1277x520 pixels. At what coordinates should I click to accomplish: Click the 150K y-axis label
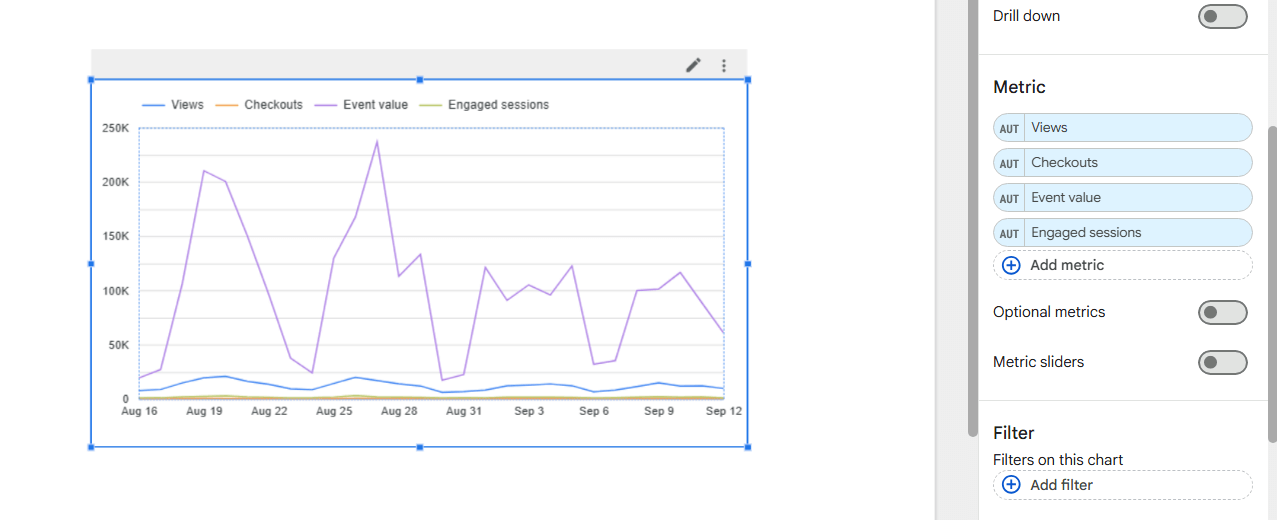point(116,236)
